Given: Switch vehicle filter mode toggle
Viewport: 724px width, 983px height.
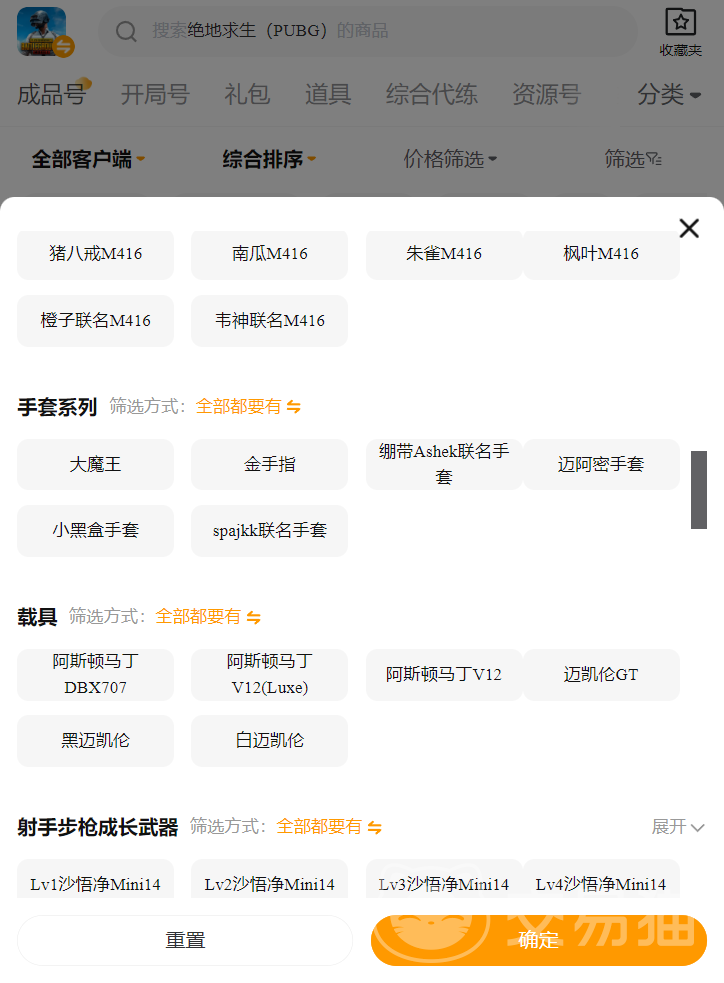Looking at the screenshot, I should 253,617.
